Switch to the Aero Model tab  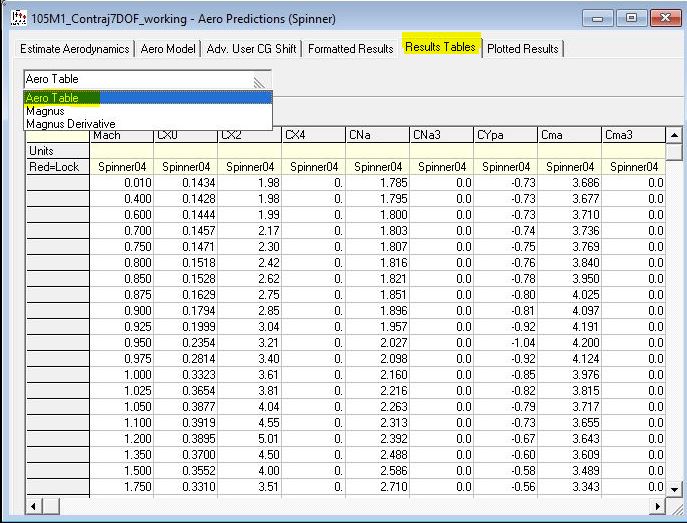168,49
